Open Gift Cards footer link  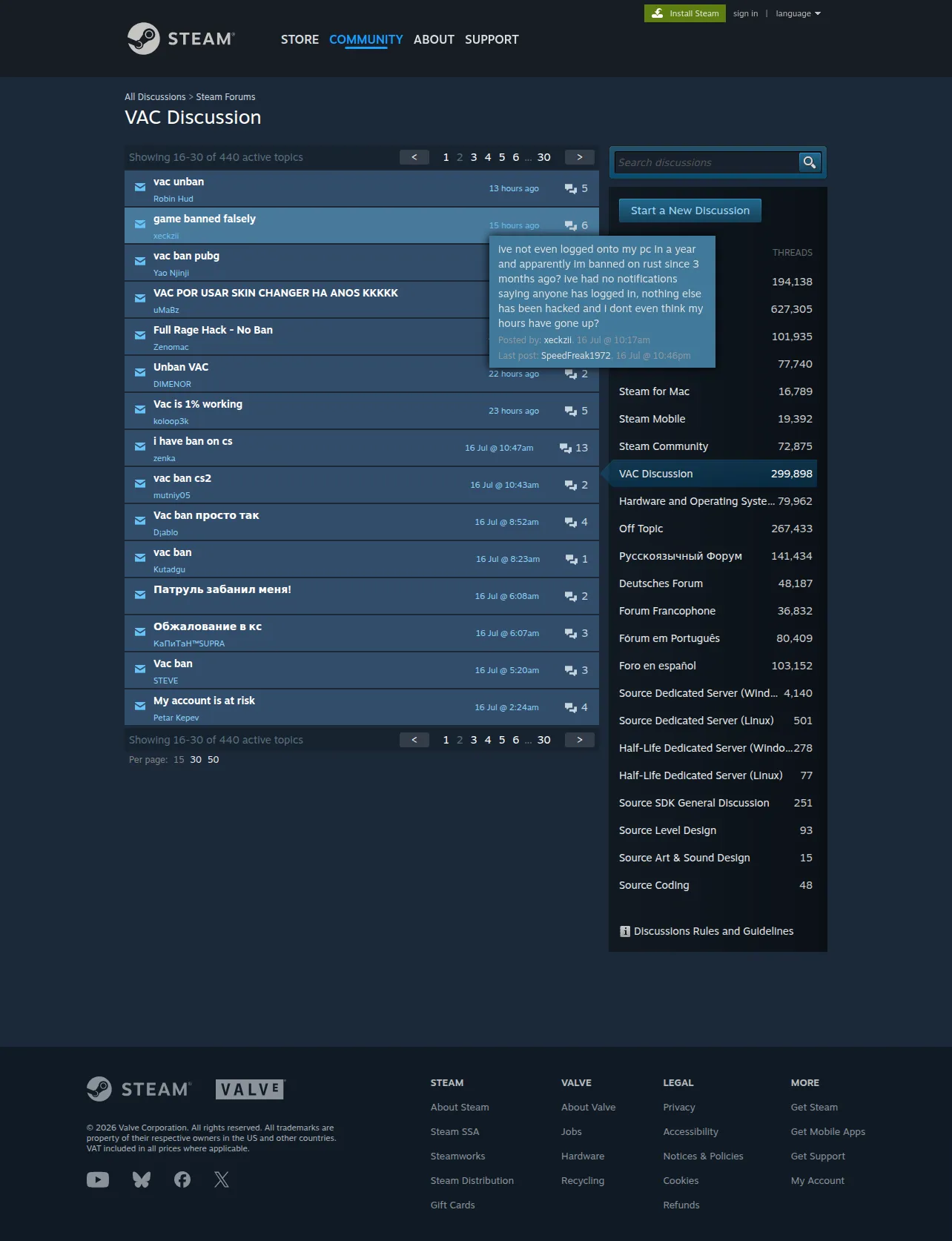coord(452,1205)
